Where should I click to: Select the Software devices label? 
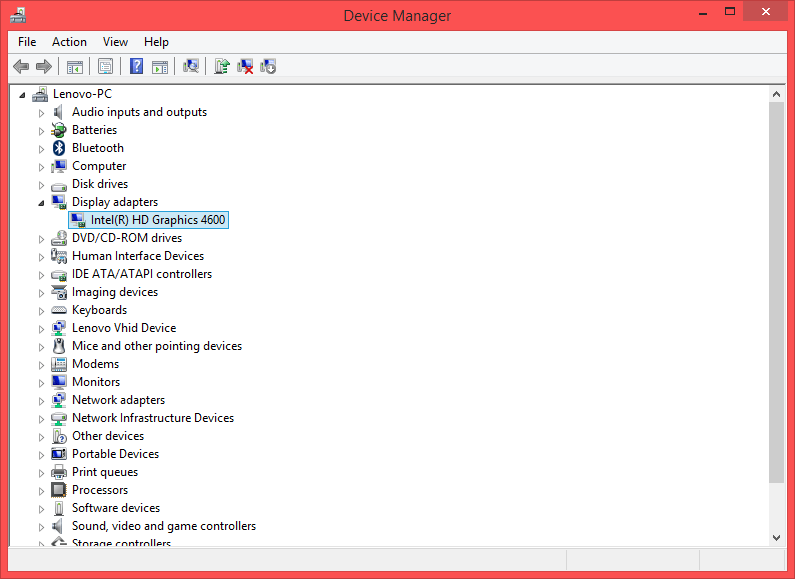click(x=116, y=508)
